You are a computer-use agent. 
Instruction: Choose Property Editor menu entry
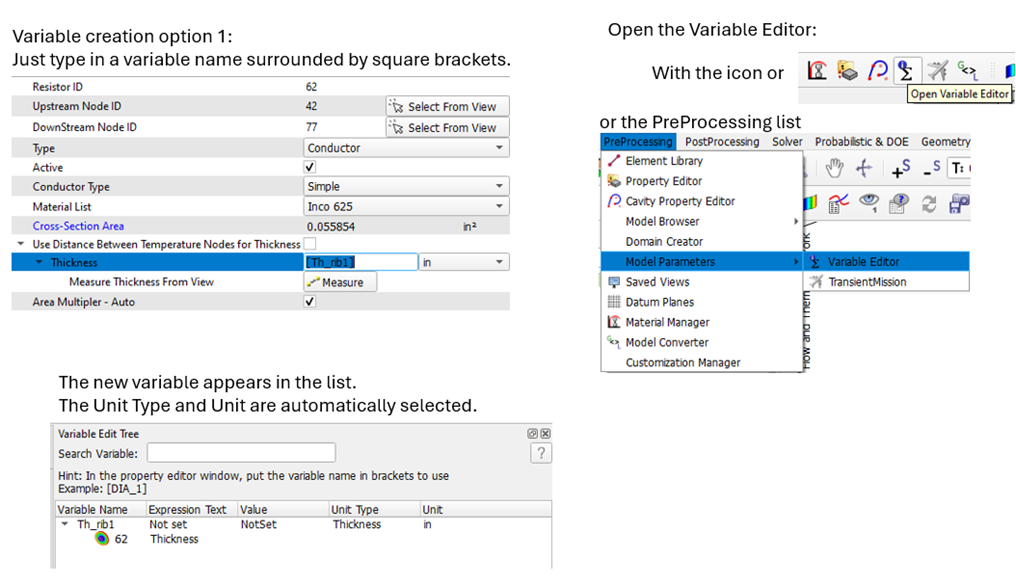point(702,181)
